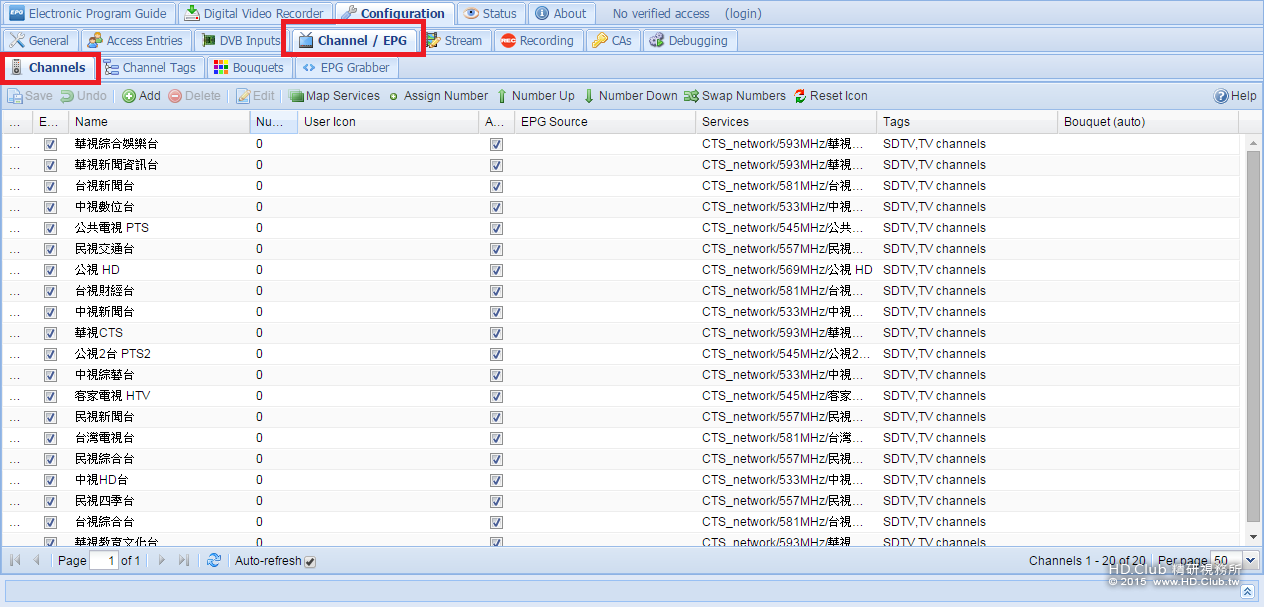The image size is (1264, 607).
Task: Toggle the Auto-refresh checkbox
Action: tap(310, 562)
